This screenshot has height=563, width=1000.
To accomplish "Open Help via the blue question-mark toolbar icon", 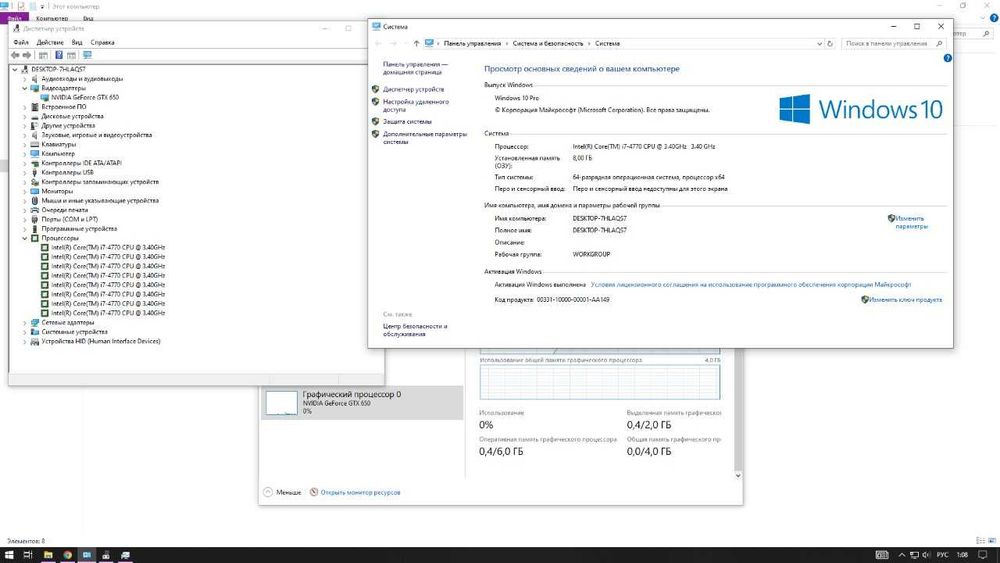I will coord(59,55).
